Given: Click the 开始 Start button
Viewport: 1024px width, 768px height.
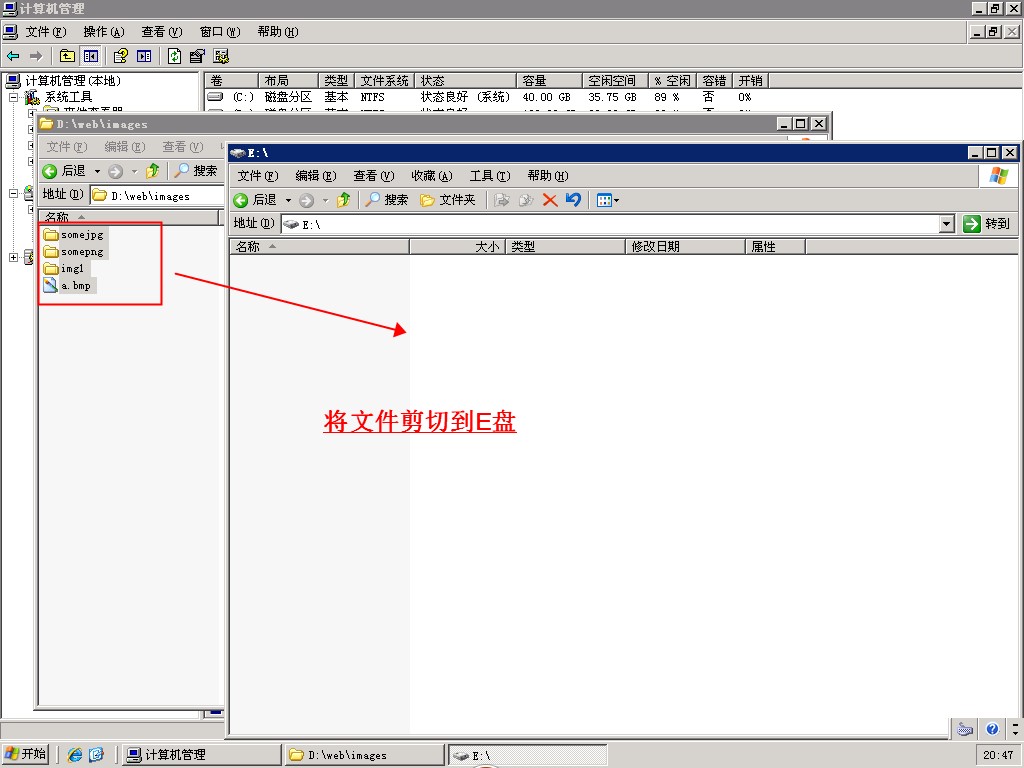Looking at the screenshot, I should coord(26,754).
